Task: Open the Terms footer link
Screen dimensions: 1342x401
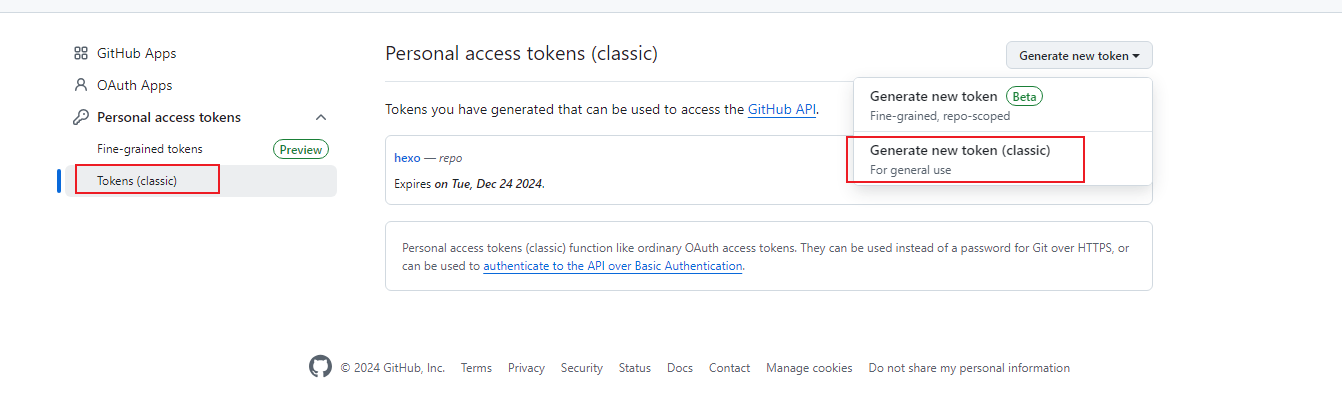Action: point(476,368)
